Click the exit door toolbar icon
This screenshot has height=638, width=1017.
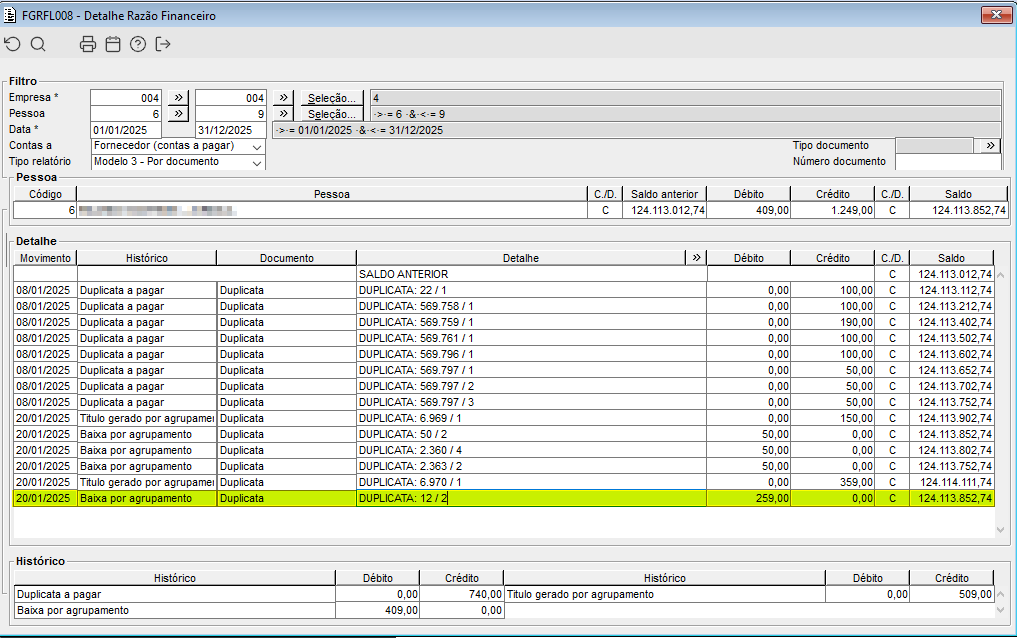point(163,44)
